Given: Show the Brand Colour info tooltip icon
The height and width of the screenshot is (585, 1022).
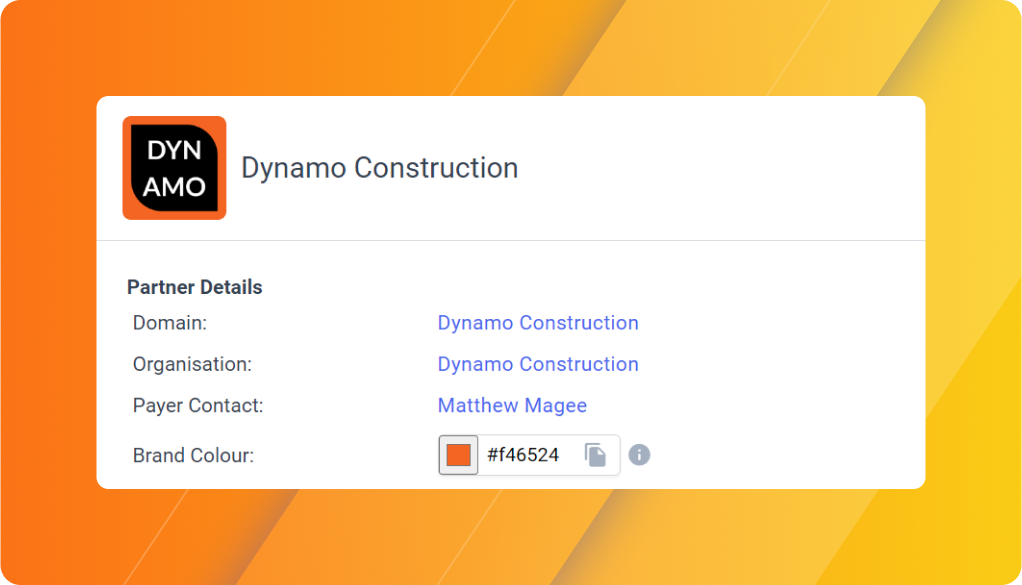Looking at the screenshot, I should (x=639, y=455).
